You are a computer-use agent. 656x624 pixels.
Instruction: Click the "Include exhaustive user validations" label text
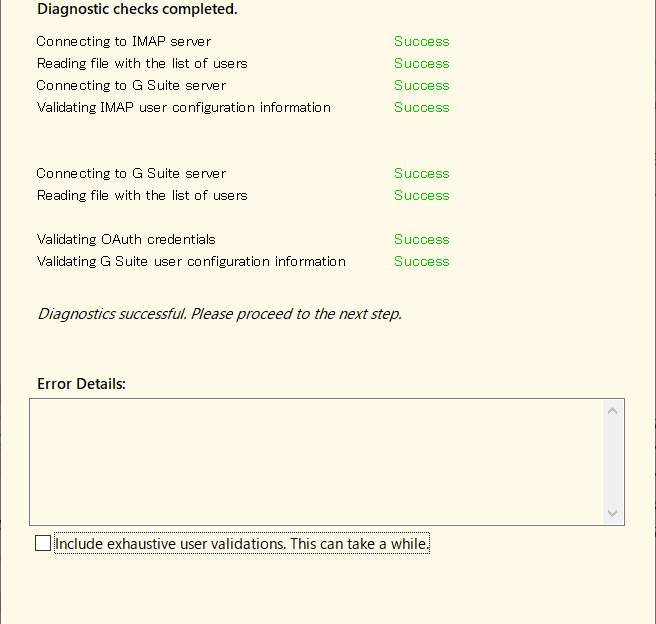(241, 544)
